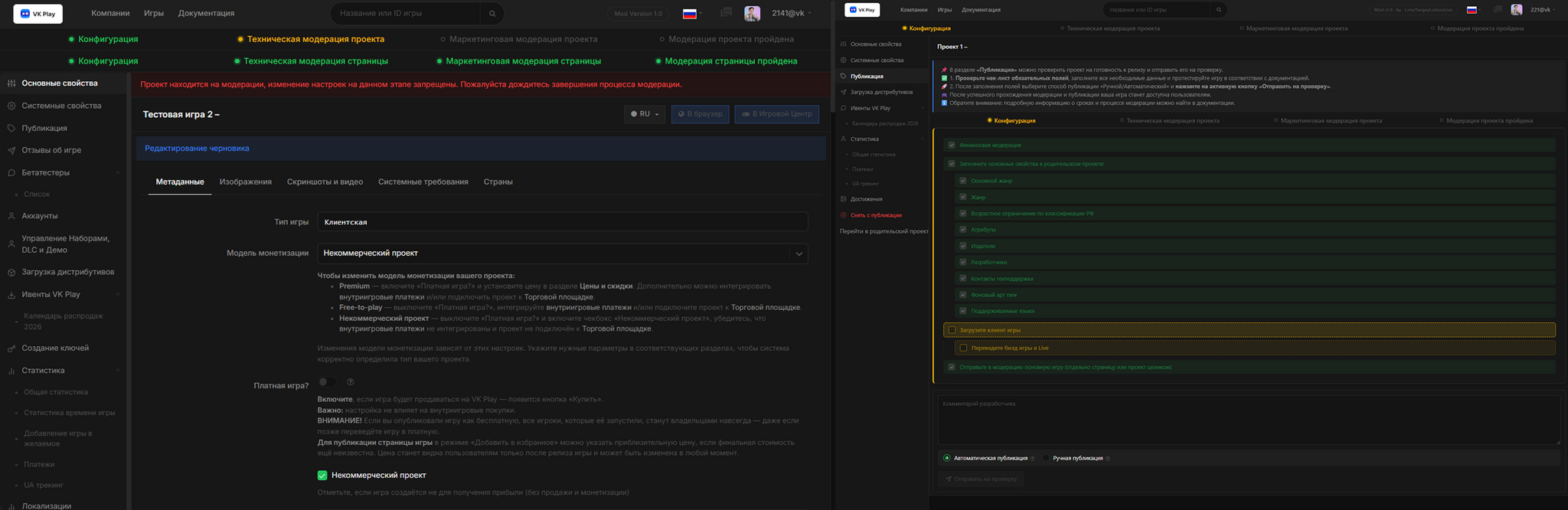Expand the Russian flag language selector in left header
The width and height of the screenshot is (1568, 510).
[x=692, y=14]
